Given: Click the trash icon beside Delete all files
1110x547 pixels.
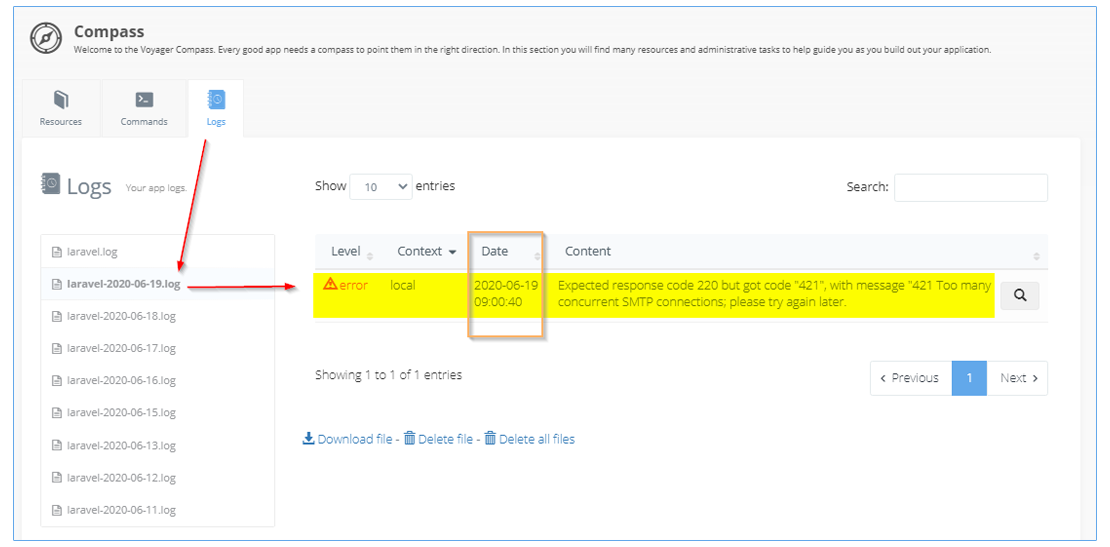Looking at the screenshot, I should pos(490,439).
